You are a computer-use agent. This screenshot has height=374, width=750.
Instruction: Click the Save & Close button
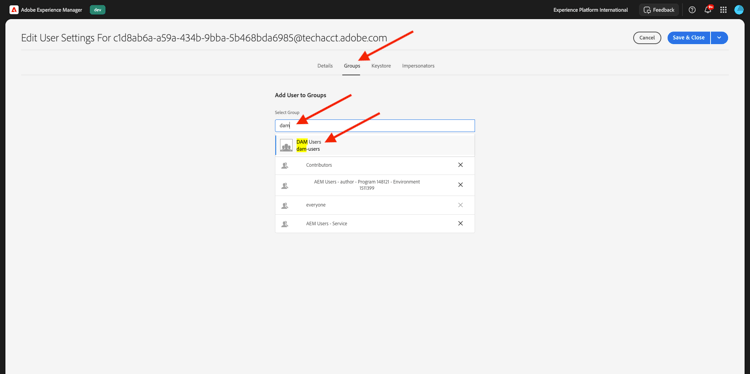[x=689, y=38]
